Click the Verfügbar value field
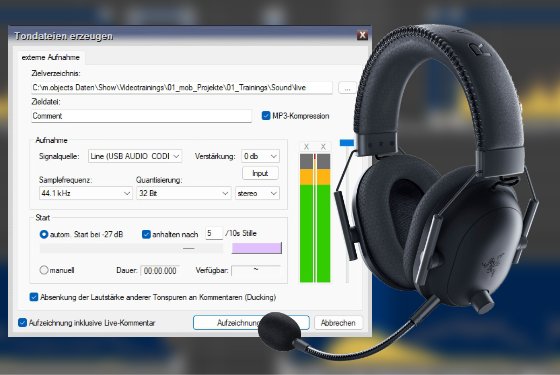560x375 pixels. tap(256, 271)
